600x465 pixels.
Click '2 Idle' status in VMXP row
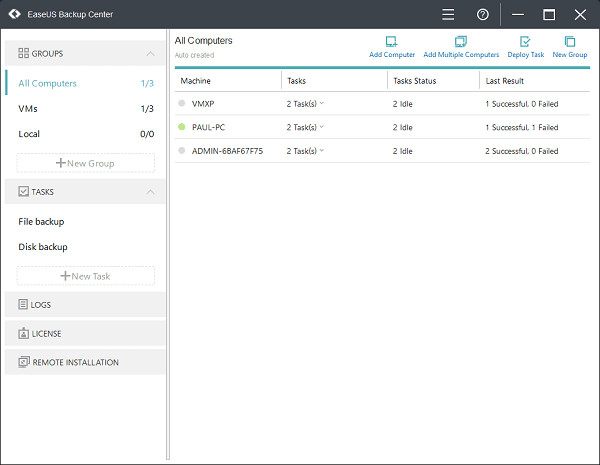tap(403, 104)
